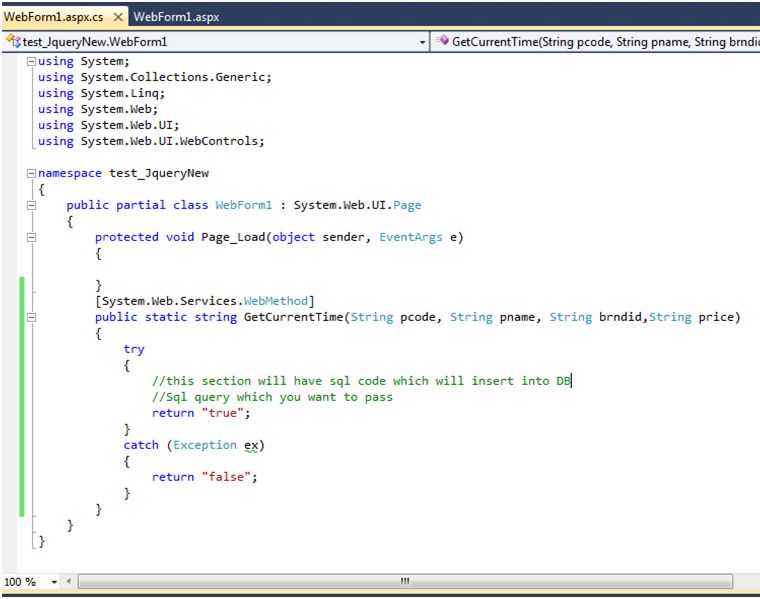This screenshot has height=599, width=760.
Task: Select the WebForm1.aspx.cs tab
Action: click(53, 17)
